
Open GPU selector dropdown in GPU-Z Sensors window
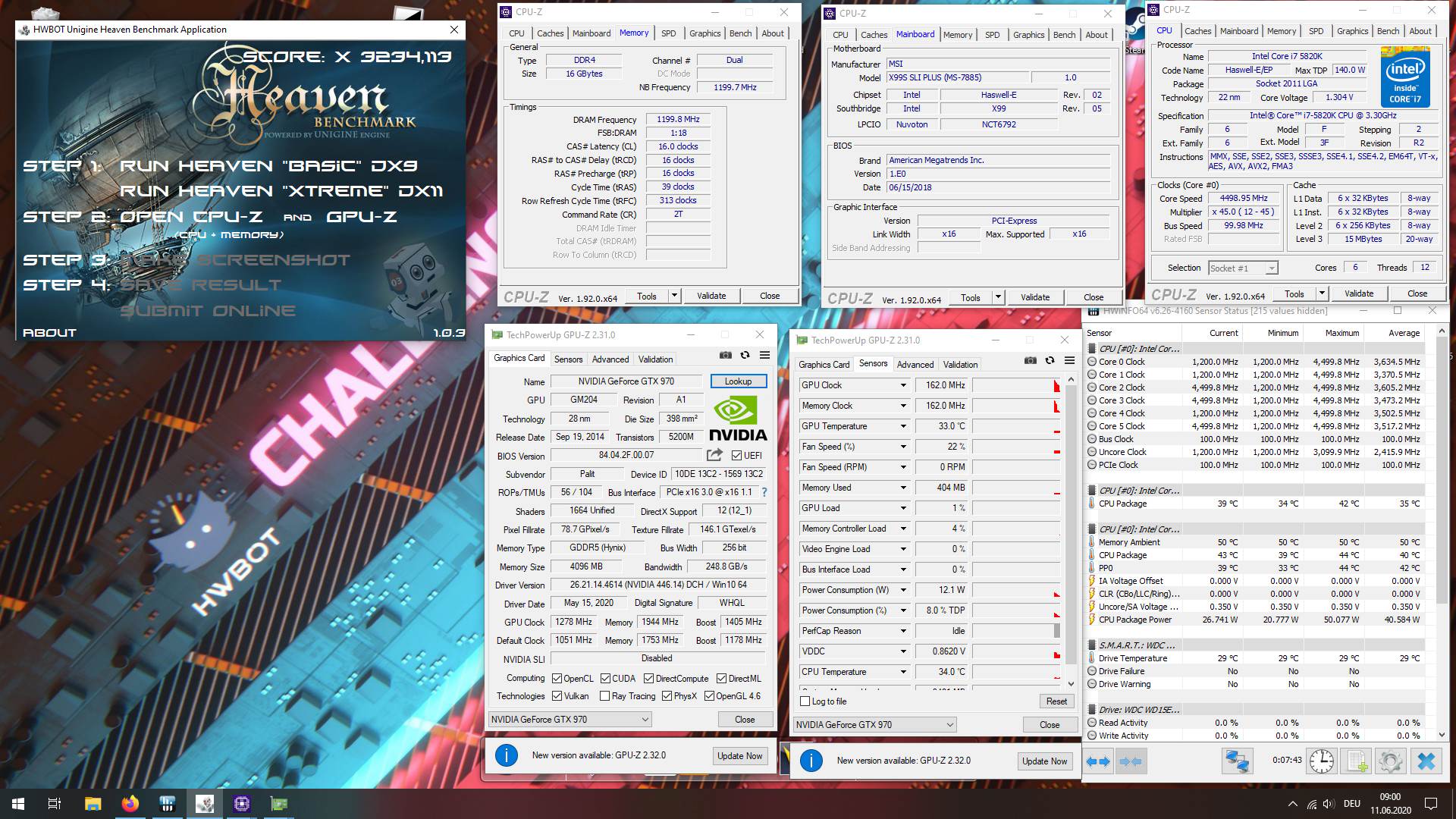(x=875, y=725)
